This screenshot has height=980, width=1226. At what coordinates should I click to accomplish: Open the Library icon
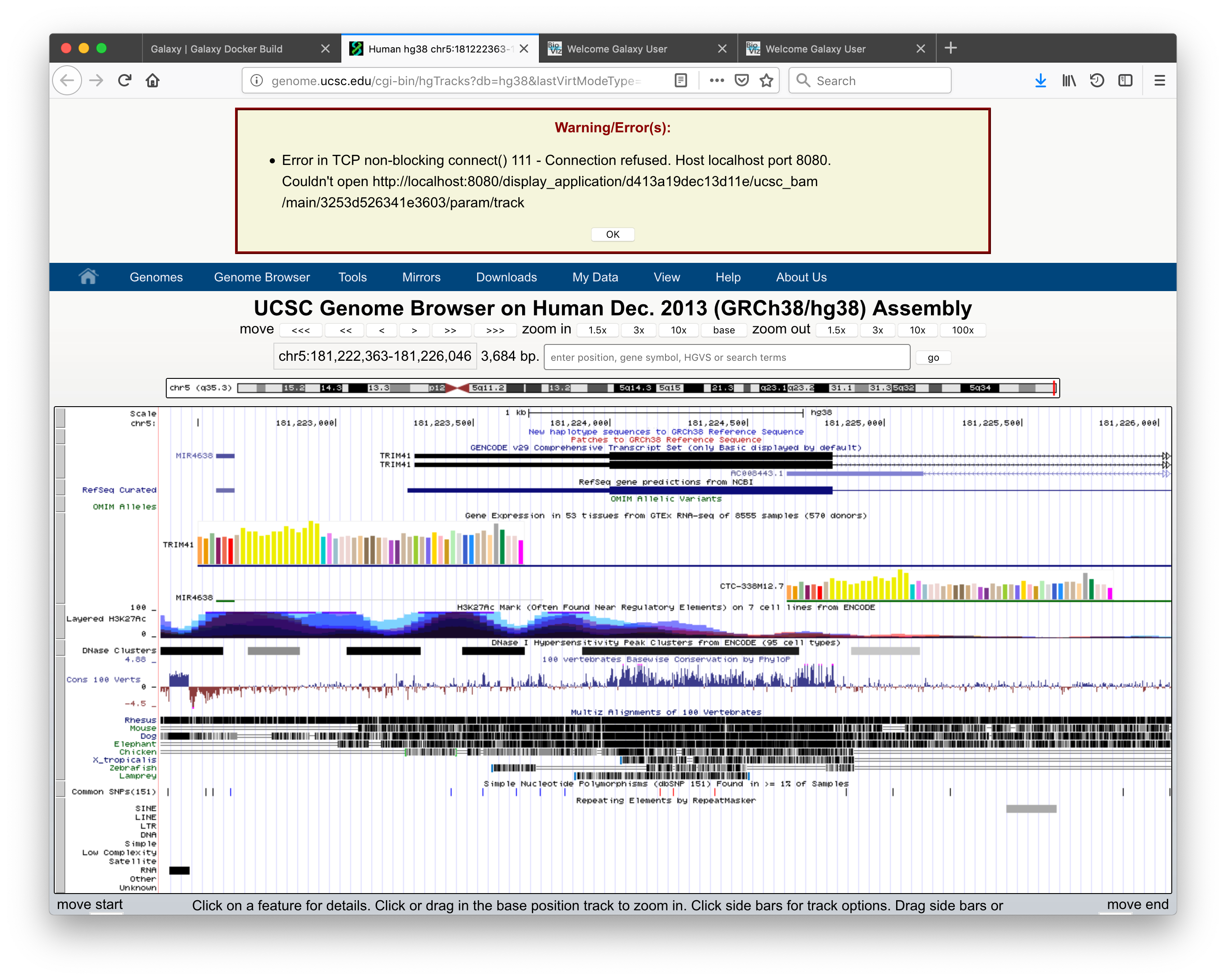tap(1069, 80)
